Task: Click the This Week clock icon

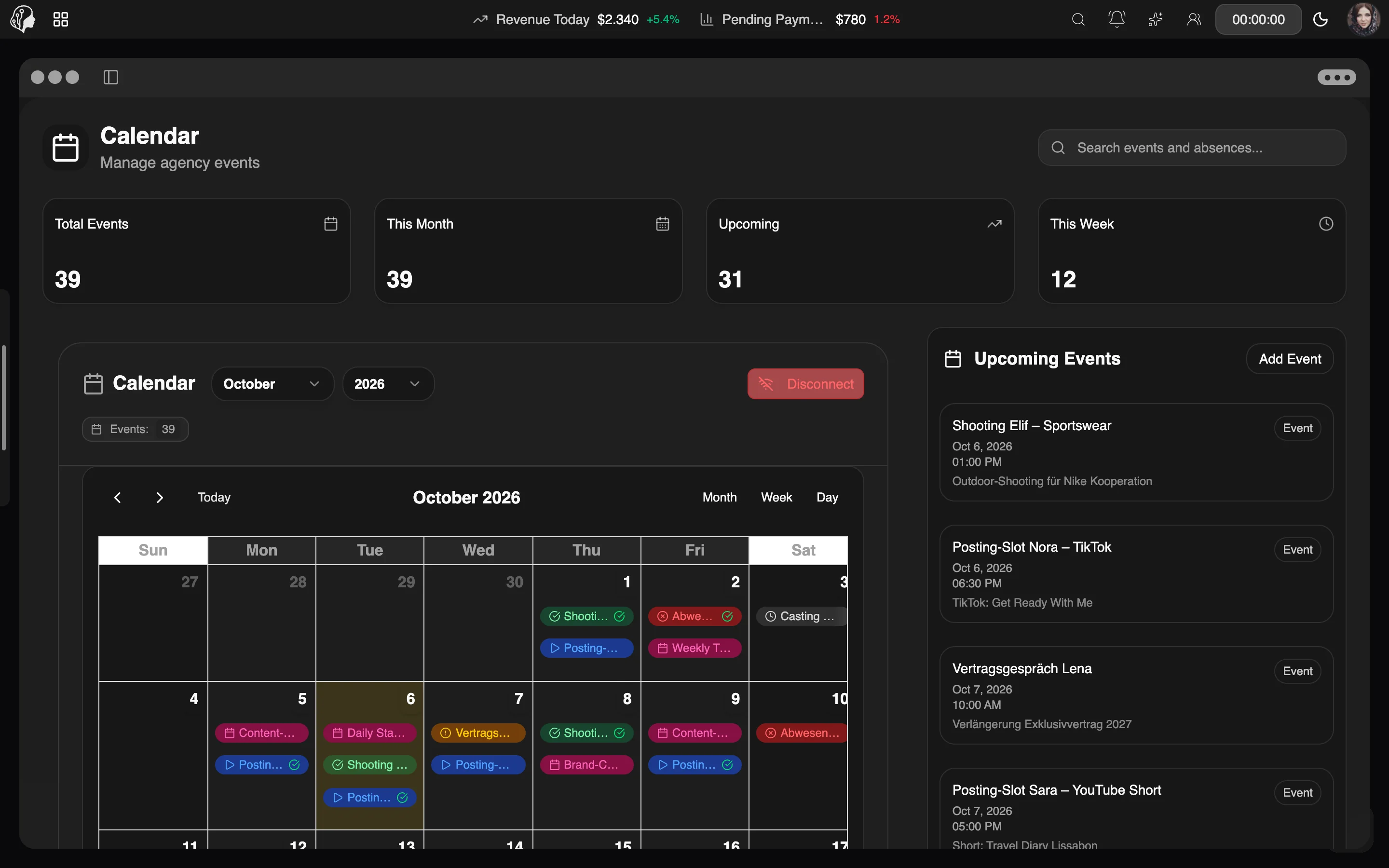Action: [x=1326, y=224]
